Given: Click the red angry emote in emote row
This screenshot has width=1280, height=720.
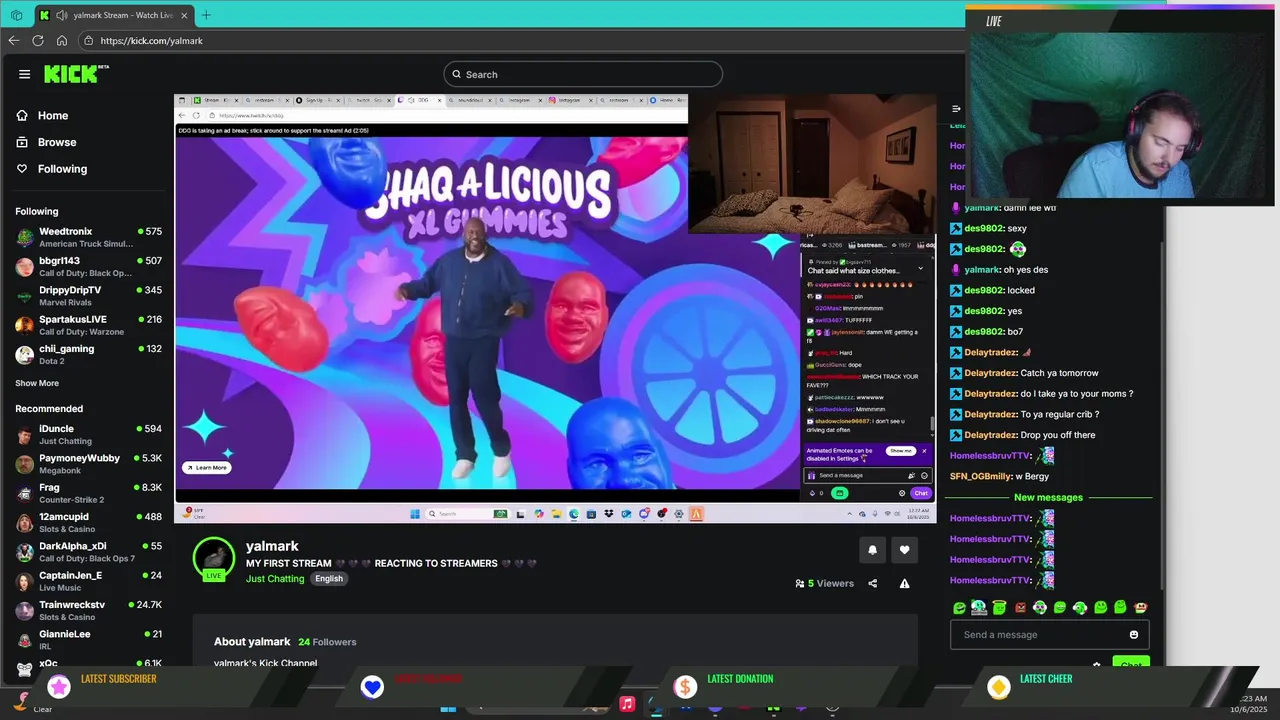Looking at the screenshot, I should [1020, 607].
